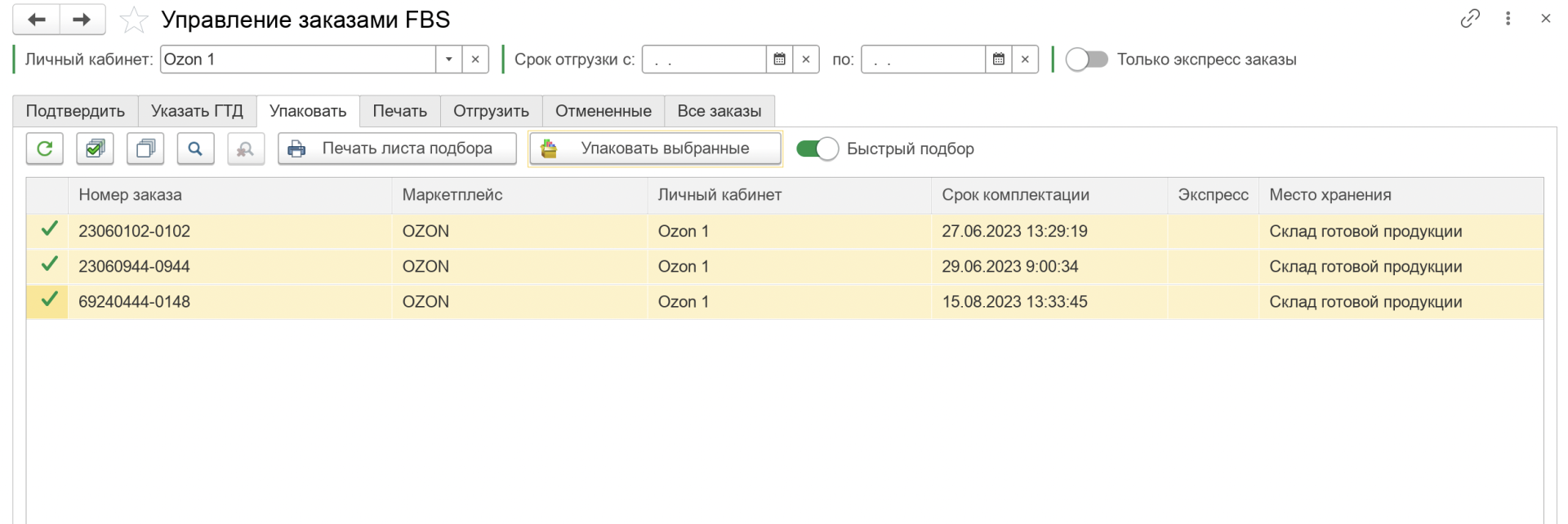Open calendar picker for the 'по' date
The image size is (1568, 524).
tap(998, 60)
